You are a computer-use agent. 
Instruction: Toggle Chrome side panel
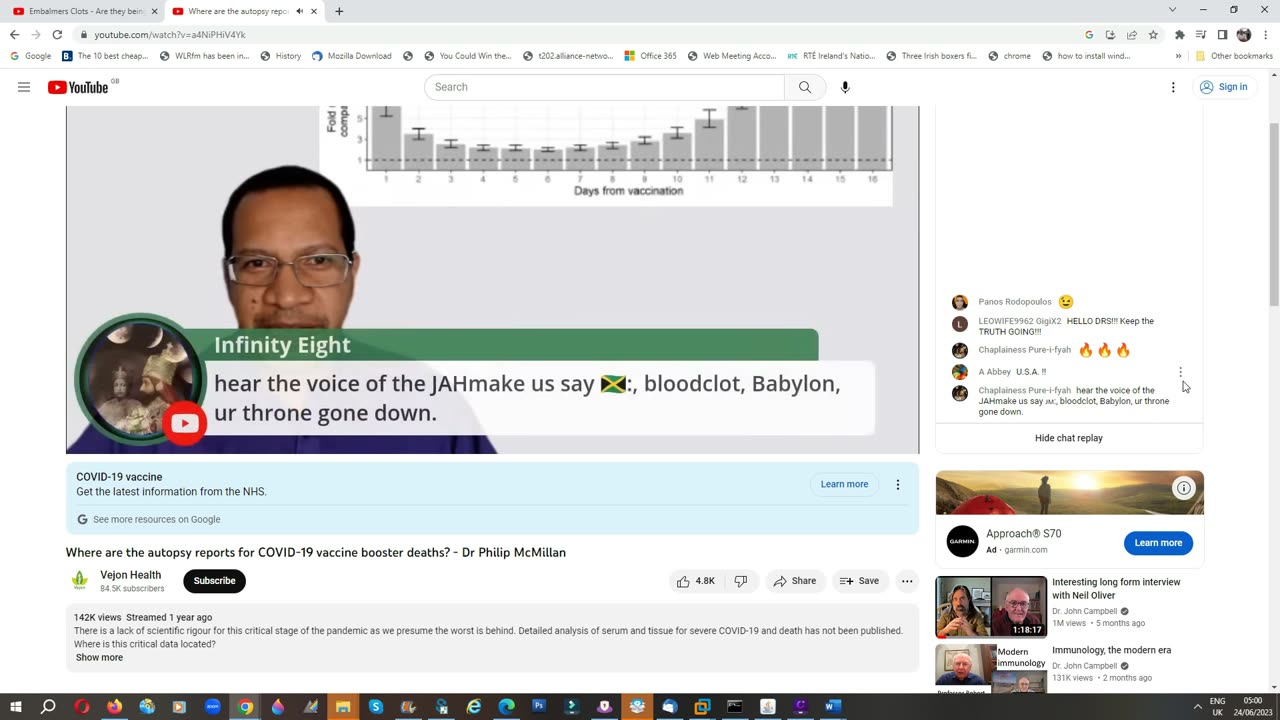click(x=1222, y=34)
